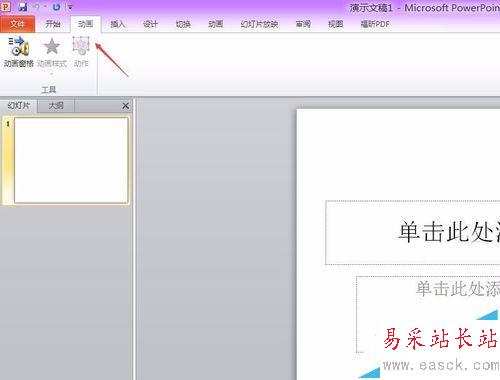Image resolution: width=500 pixels, height=380 pixels.
Task: Click the Undo icon in quick access toolbar
Action: [x=36, y=7]
